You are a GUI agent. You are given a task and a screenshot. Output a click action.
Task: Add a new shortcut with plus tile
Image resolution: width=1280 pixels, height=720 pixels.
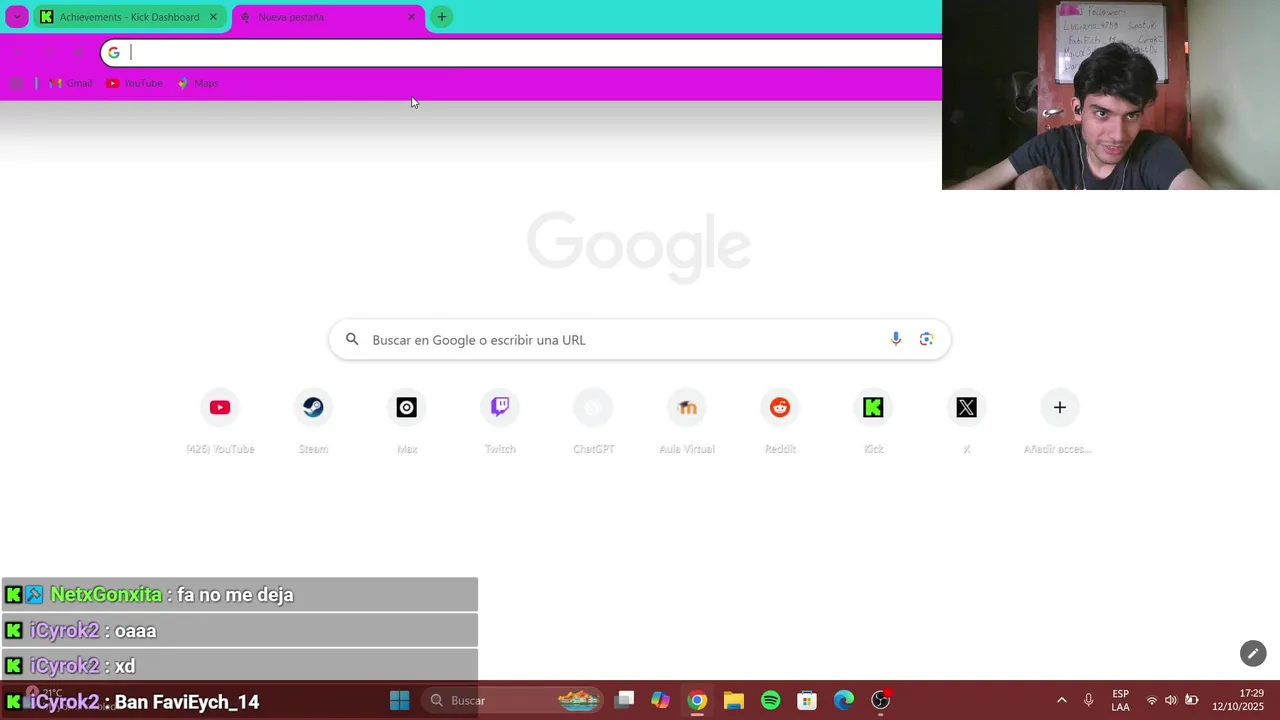tap(1060, 407)
